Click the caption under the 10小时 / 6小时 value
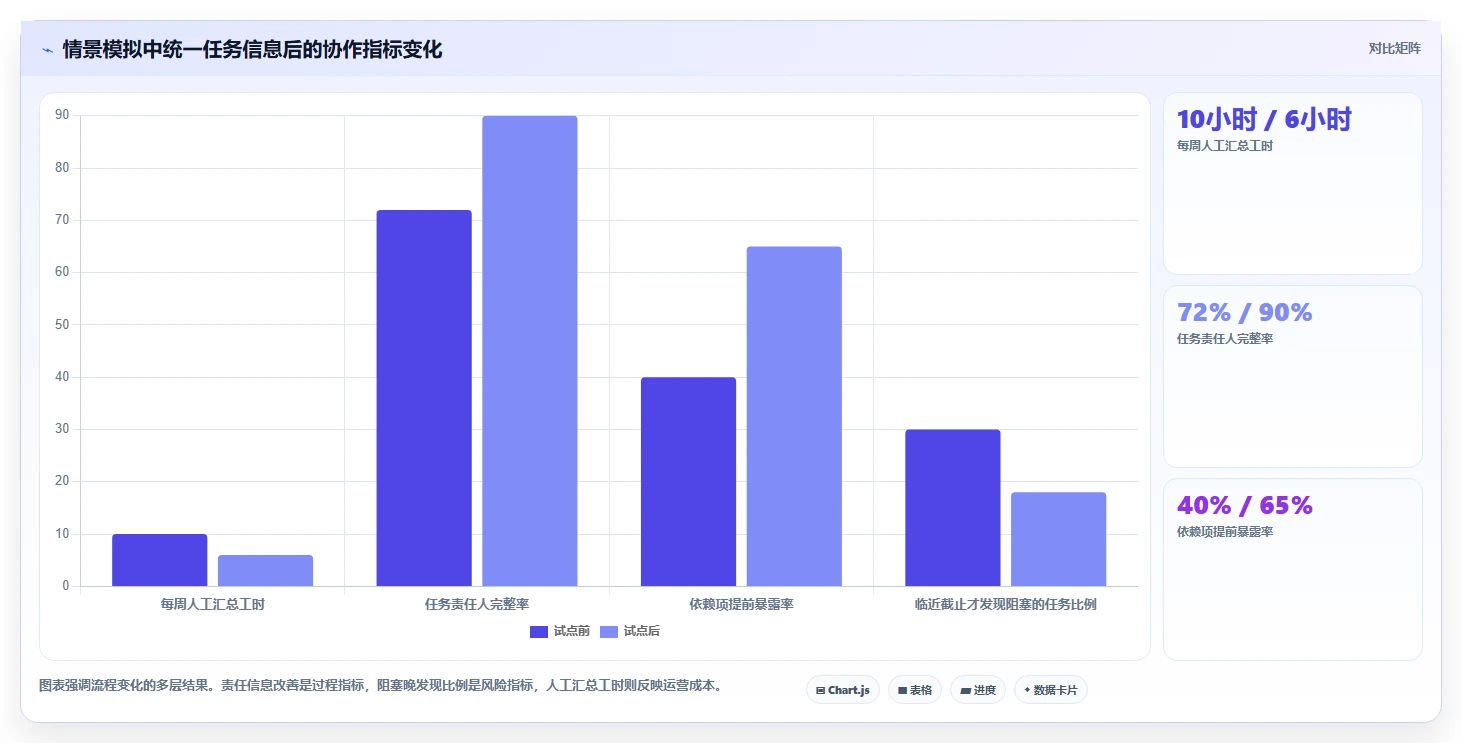Screen dimensions: 1462x743 (x=1225, y=145)
